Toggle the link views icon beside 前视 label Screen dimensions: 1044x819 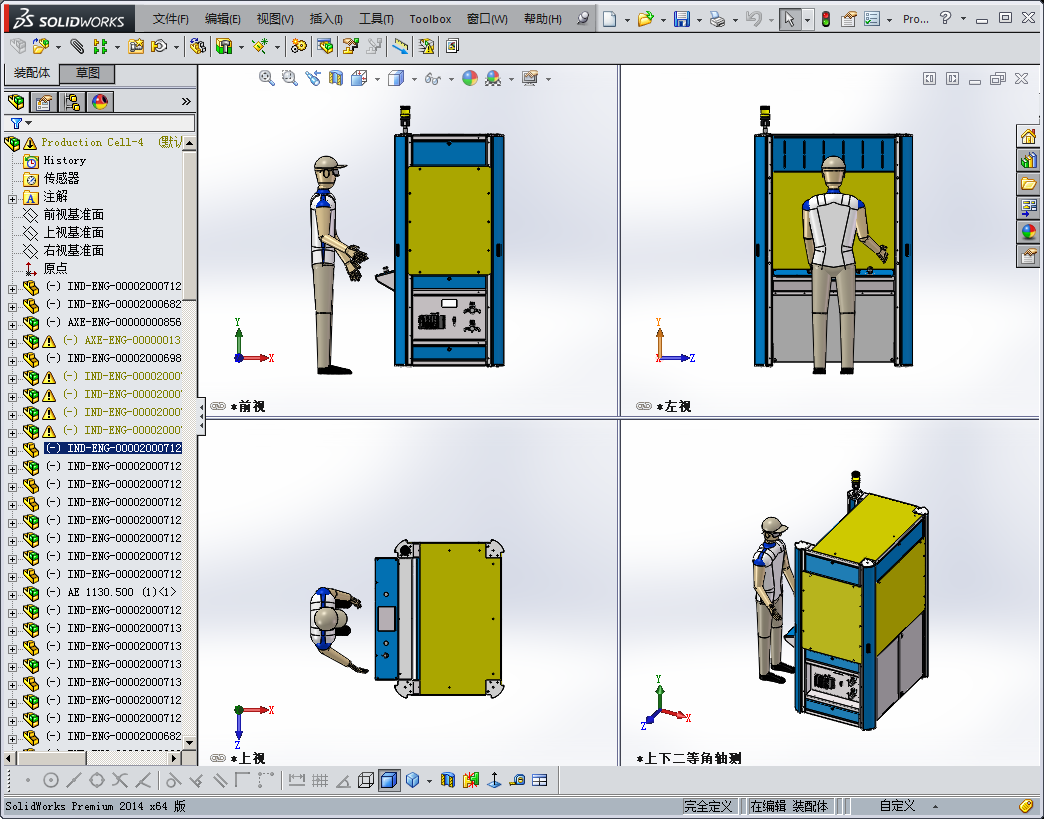[217, 406]
